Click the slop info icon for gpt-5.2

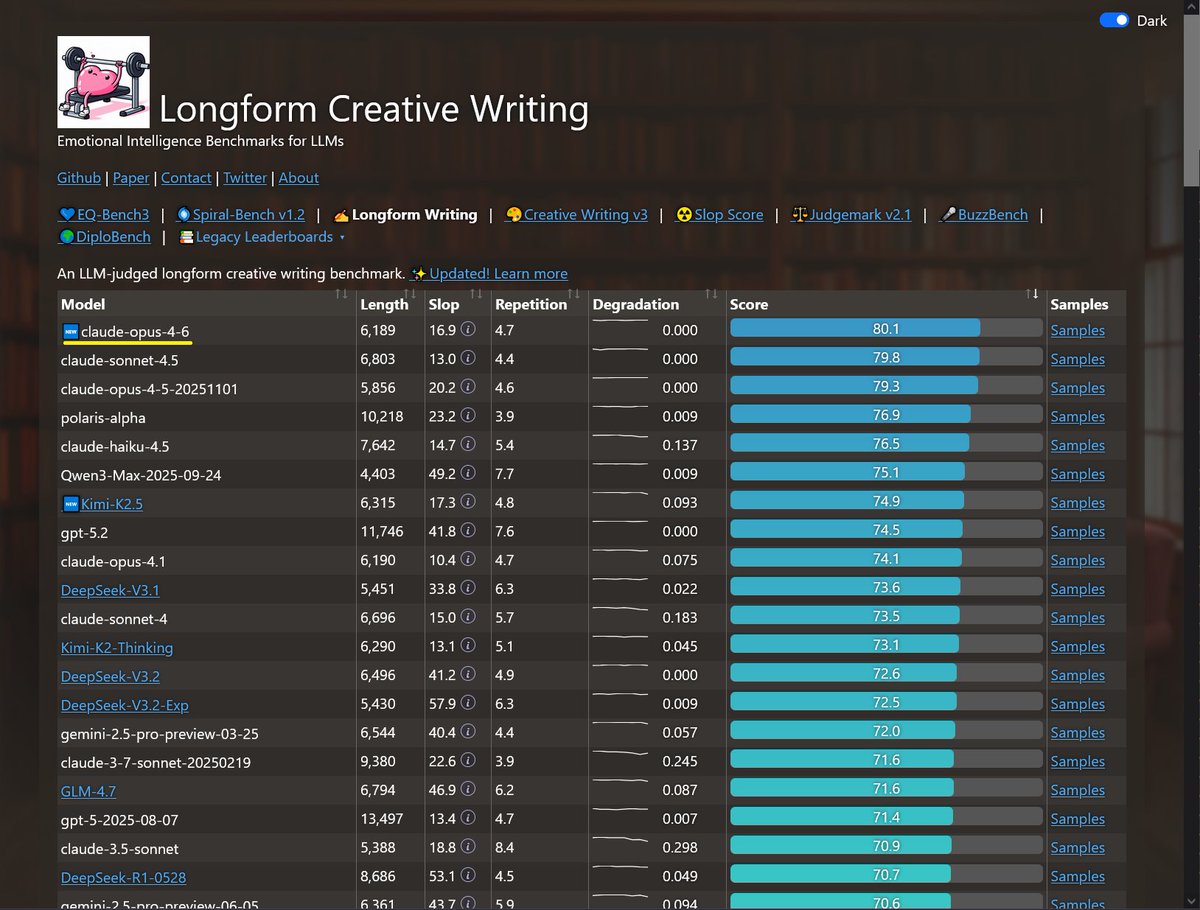pyautogui.click(x=468, y=532)
